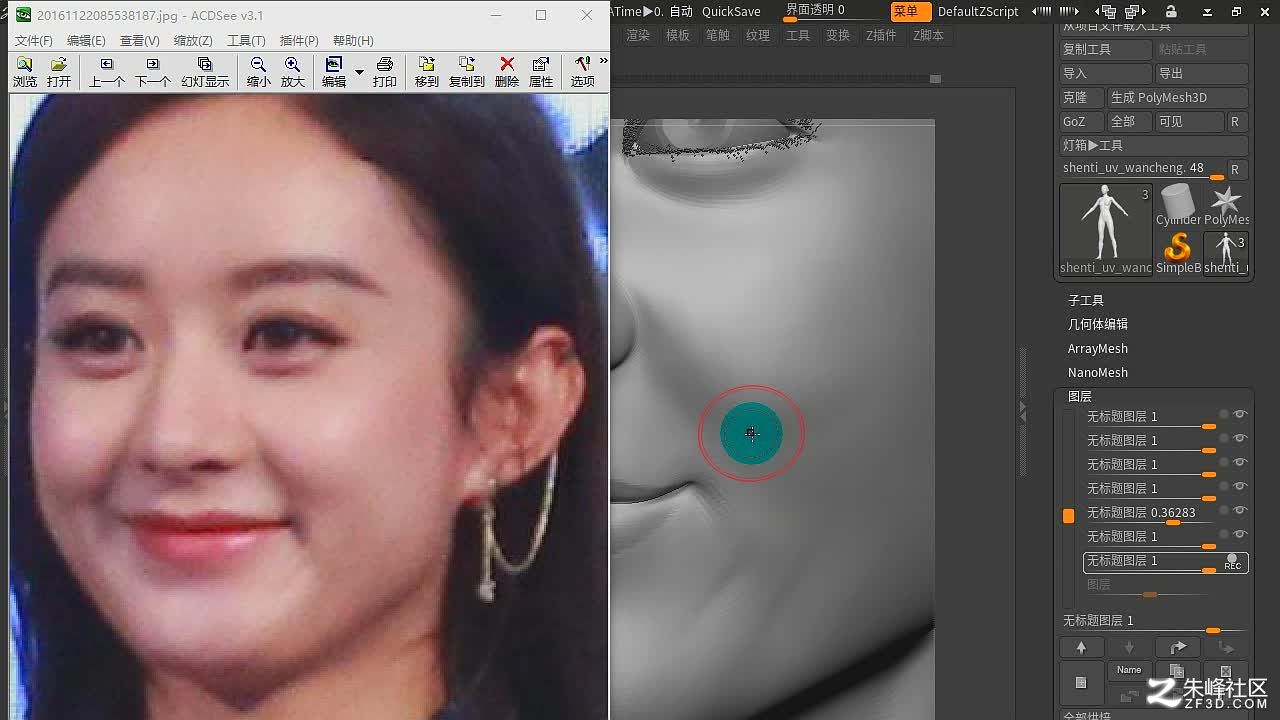Toggle eye visibility of first 无标题图层 1
The height and width of the screenshot is (720, 1280).
pos(1240,414)
